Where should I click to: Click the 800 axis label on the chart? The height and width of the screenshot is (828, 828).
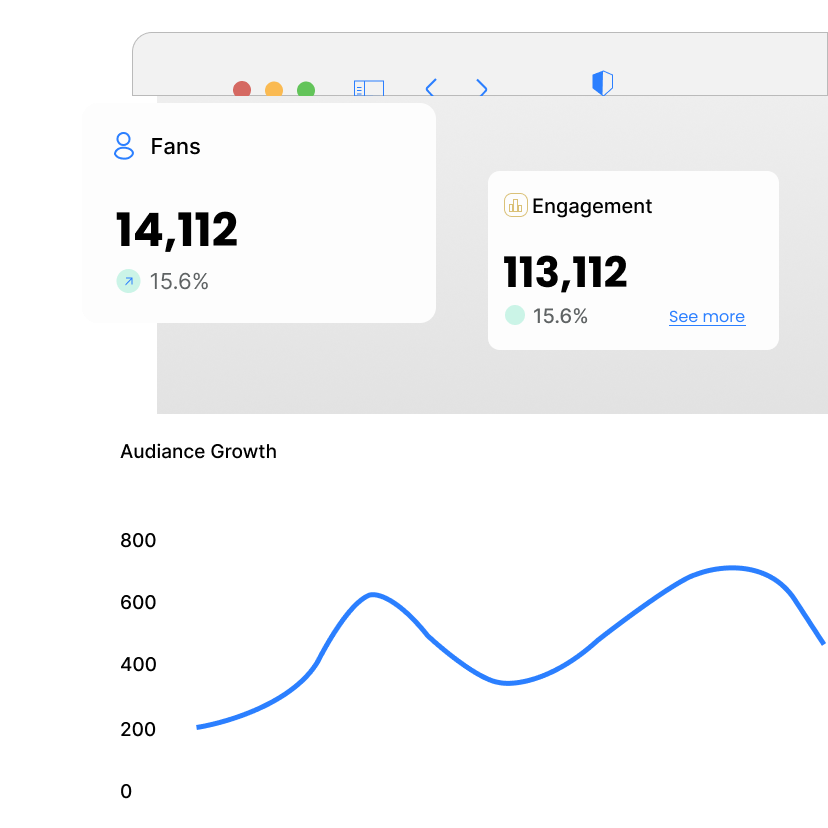[x=138, y=541]
